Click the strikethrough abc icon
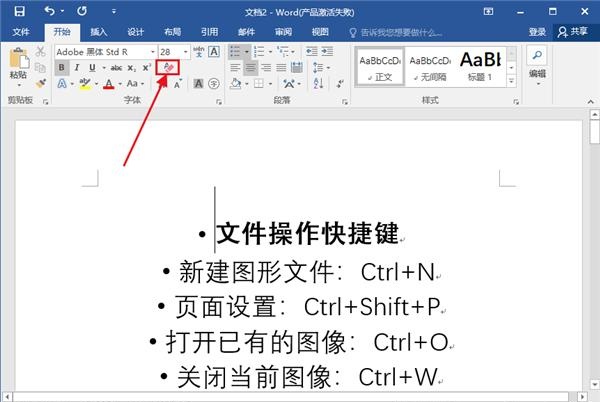 pos(115,68)
